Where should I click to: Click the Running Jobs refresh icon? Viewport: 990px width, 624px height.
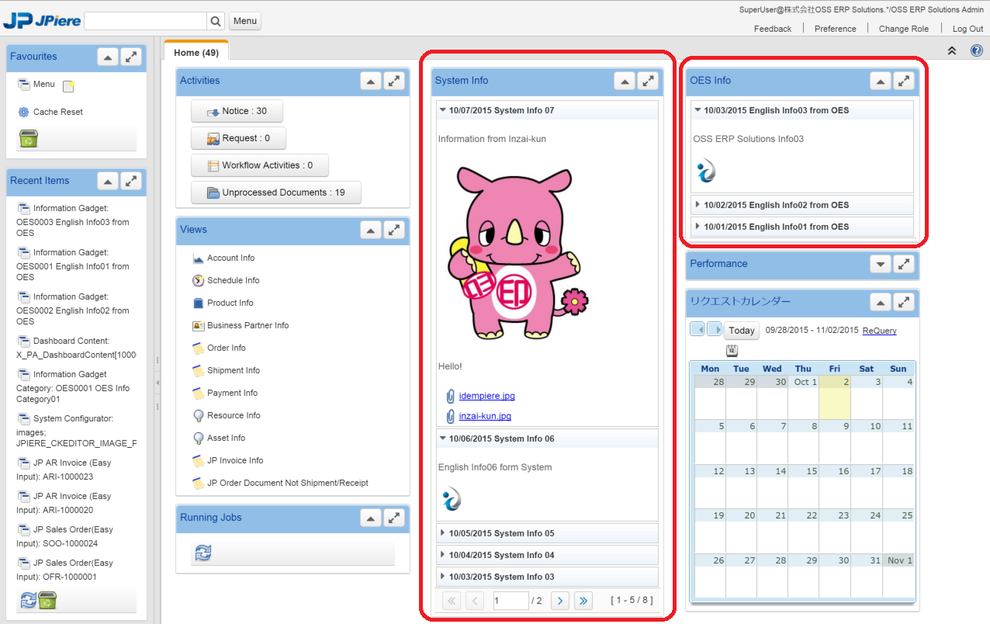tap(203, 552)
